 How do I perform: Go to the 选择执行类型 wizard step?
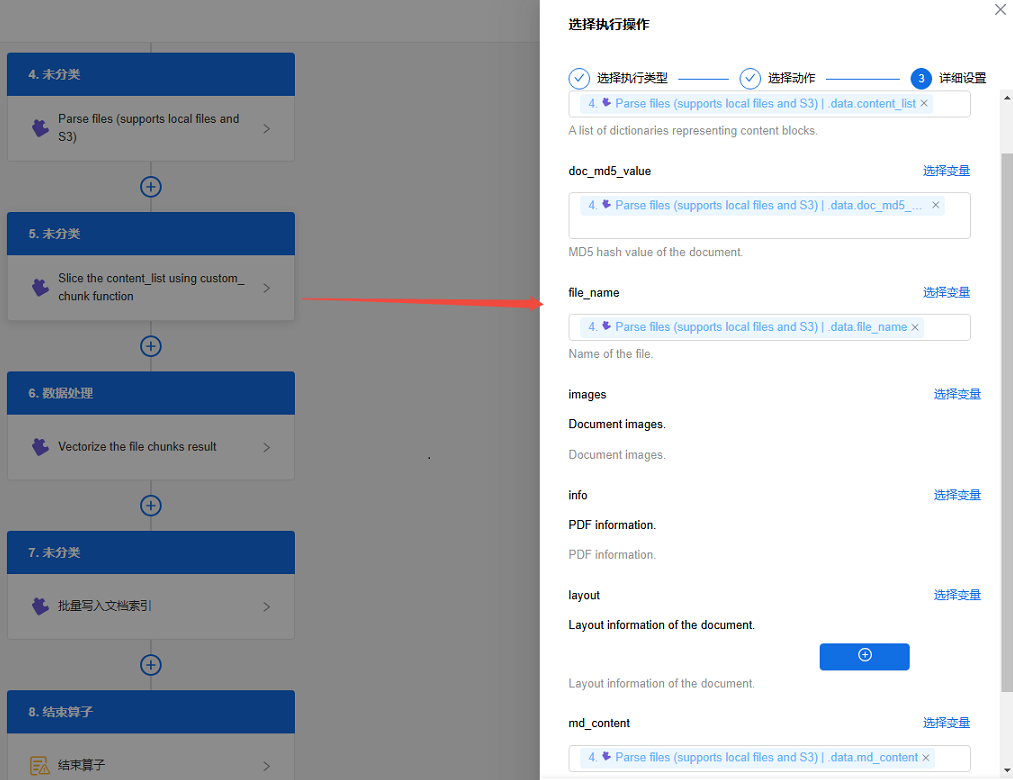click(632, 78)
